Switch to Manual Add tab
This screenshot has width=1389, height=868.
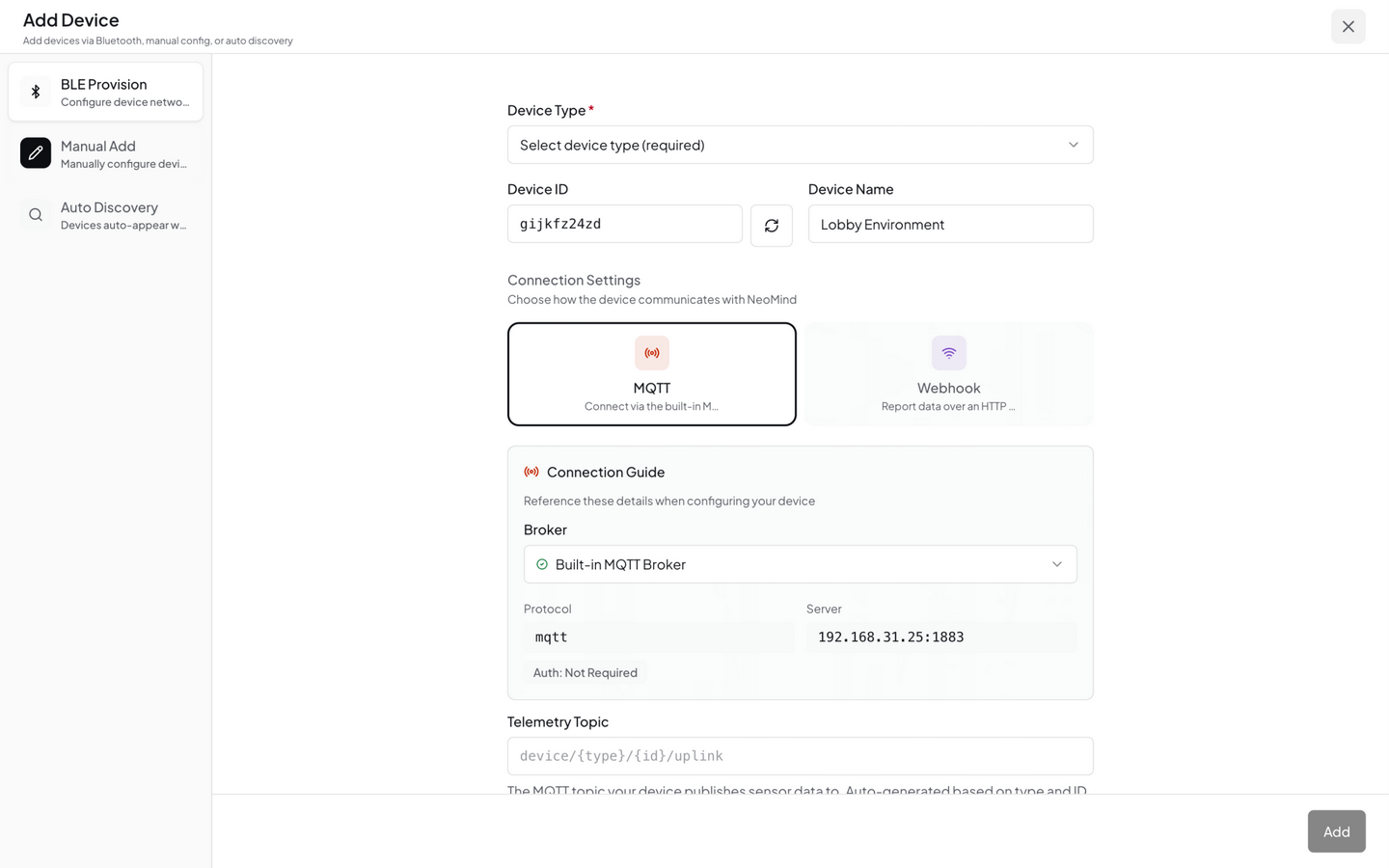[106, 153]
